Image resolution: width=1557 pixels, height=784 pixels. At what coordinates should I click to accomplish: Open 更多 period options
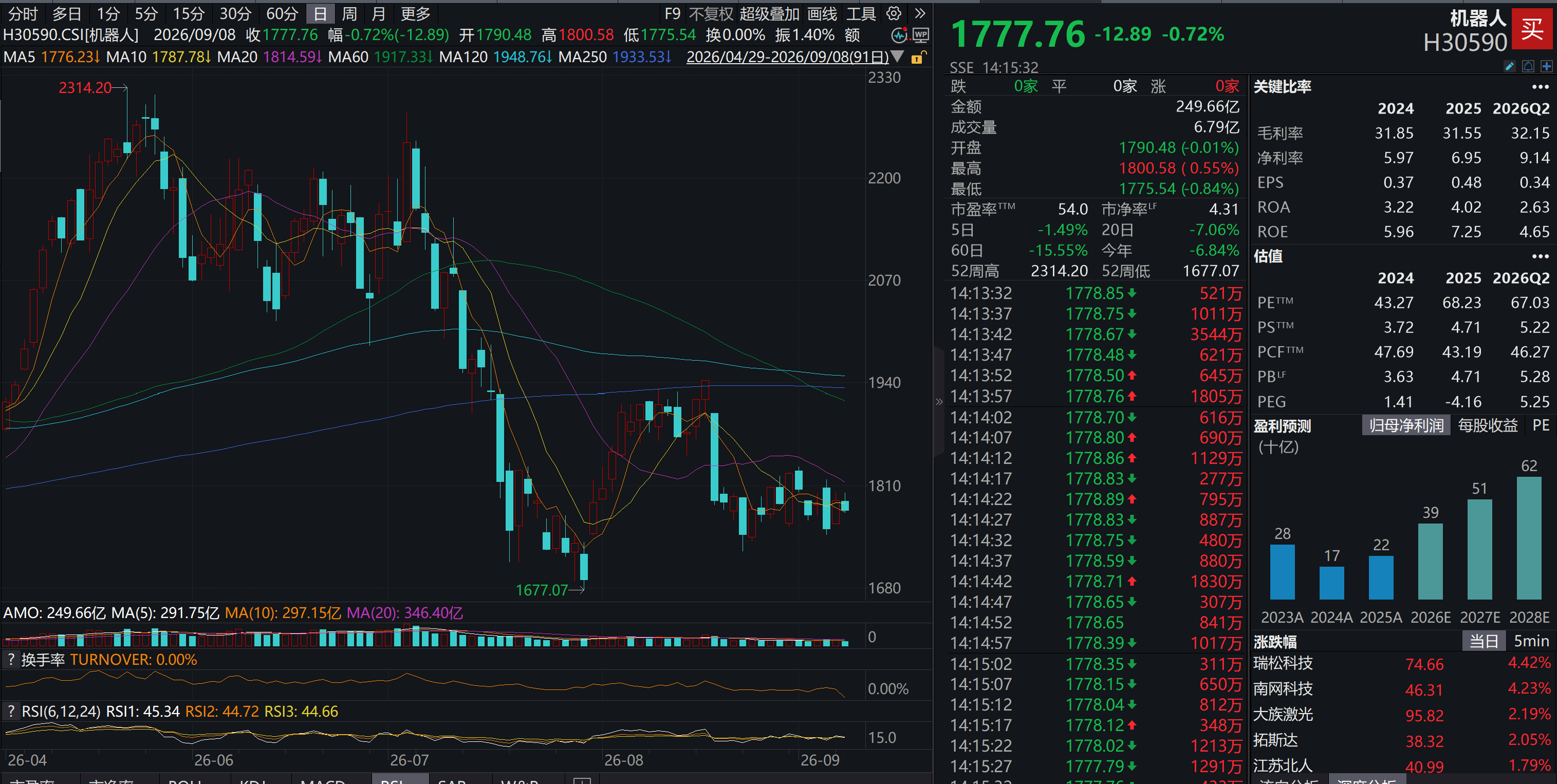tap(415, 13)
